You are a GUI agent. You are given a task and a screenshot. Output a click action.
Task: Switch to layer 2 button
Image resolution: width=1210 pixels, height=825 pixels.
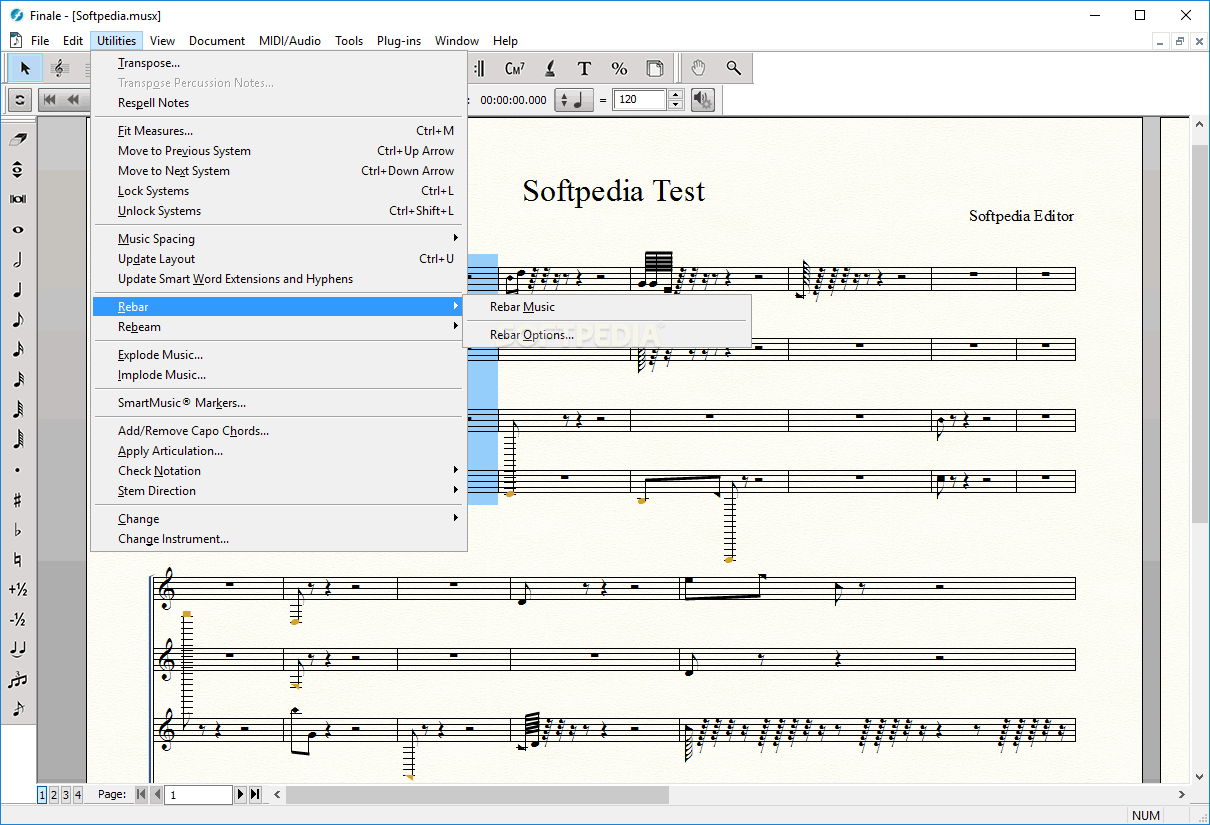[54, 795]
